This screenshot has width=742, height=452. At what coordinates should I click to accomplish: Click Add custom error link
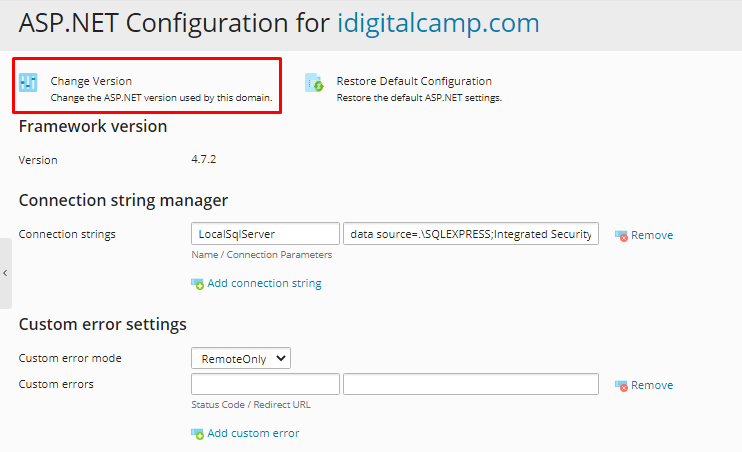click(253, 434)
